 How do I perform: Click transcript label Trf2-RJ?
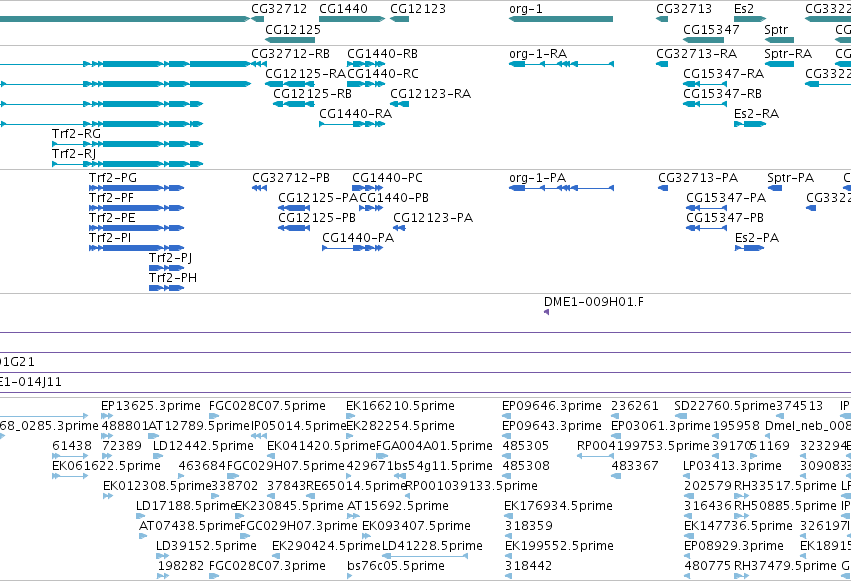(74, 154)
